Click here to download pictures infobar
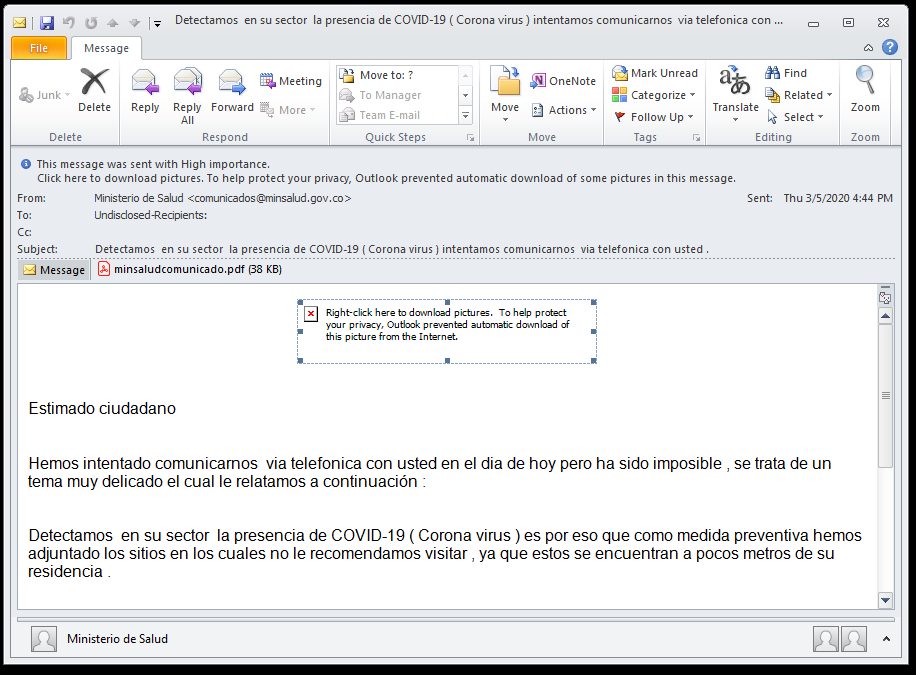Viewport: 916px width, 675px height. [386, 178]
